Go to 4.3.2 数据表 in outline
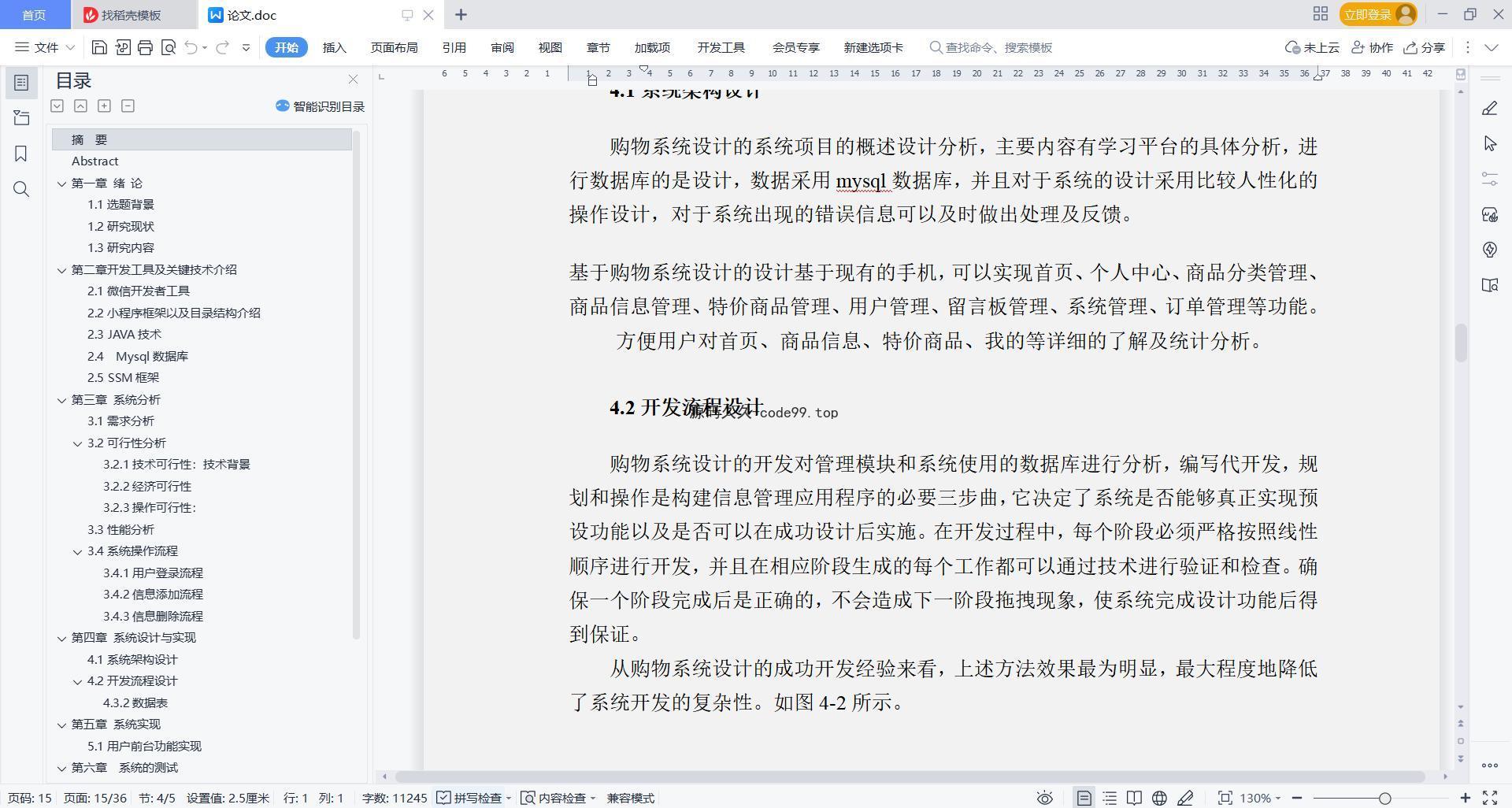The width and height of the screenshot is (1512, 808). pos(135,703)
